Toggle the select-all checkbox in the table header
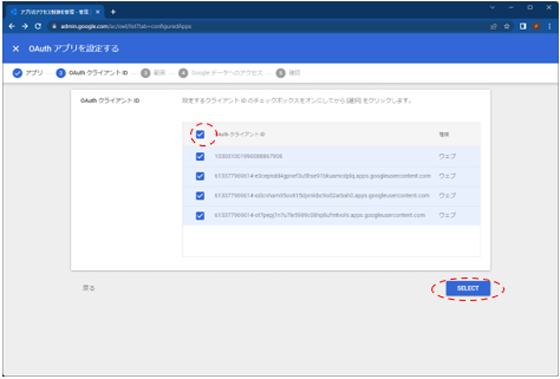560x379 pixels. coord(200,135)
